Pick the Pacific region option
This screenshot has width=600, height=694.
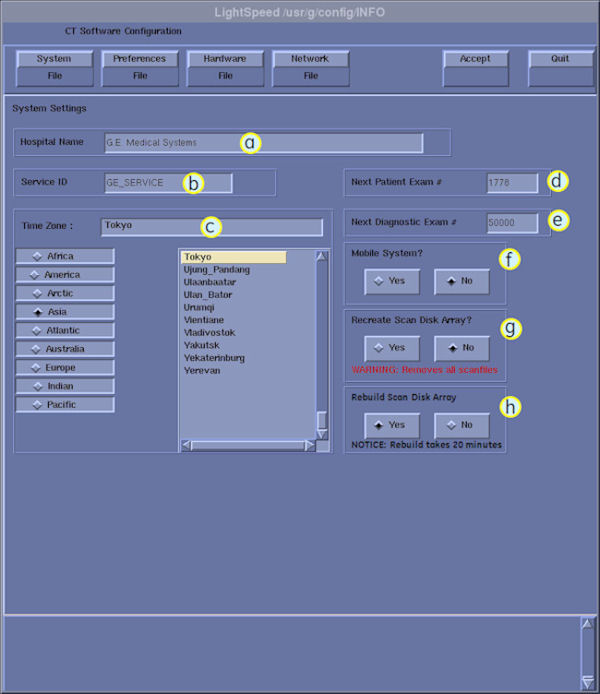(x=65, y=405)
